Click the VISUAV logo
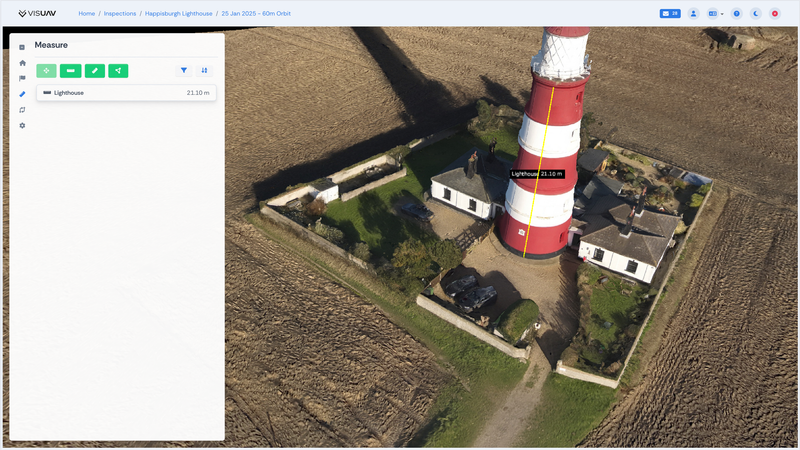The image size is (800, 450). coord(37,14)
